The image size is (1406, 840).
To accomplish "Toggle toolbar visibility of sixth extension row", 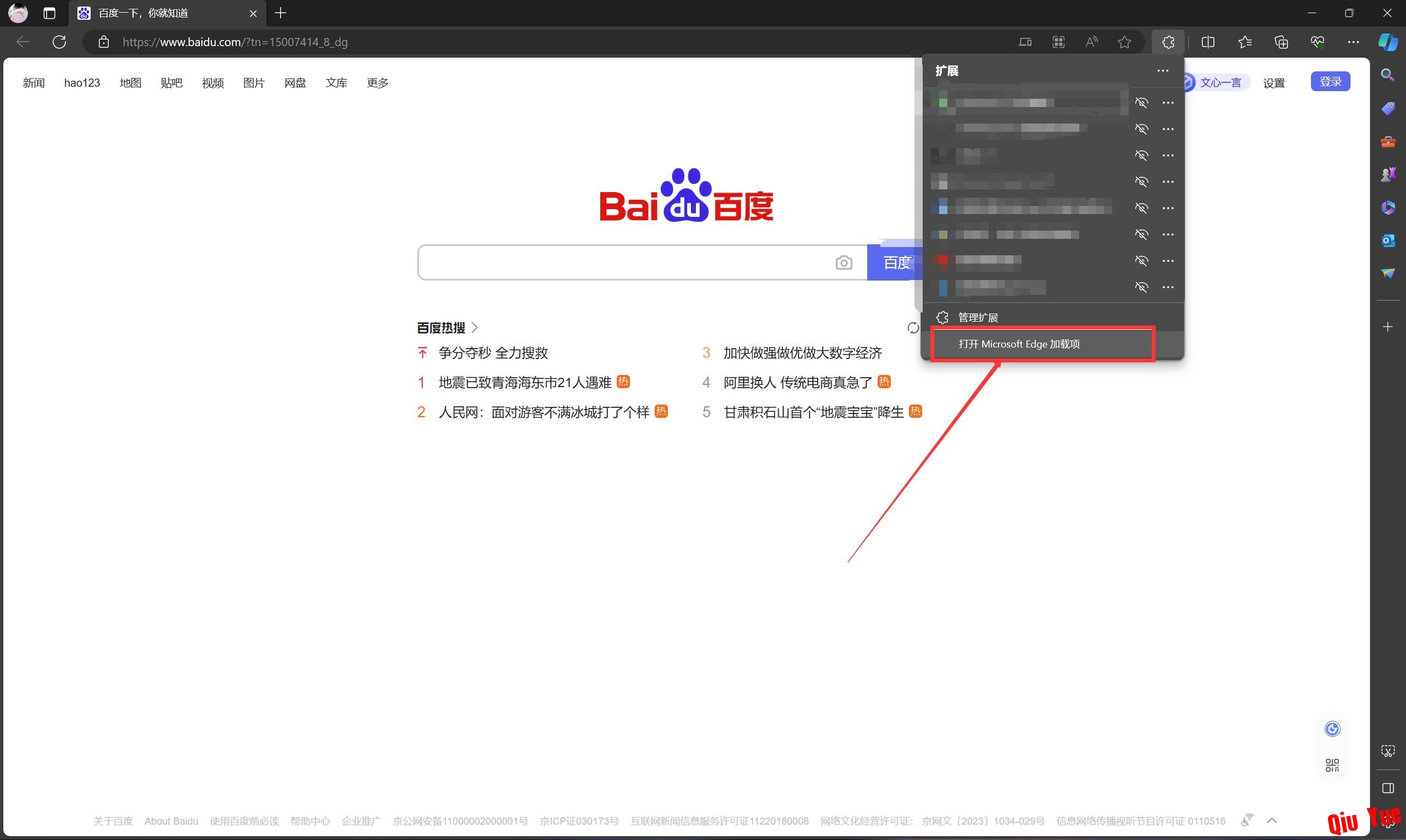I will point(1142,234).
